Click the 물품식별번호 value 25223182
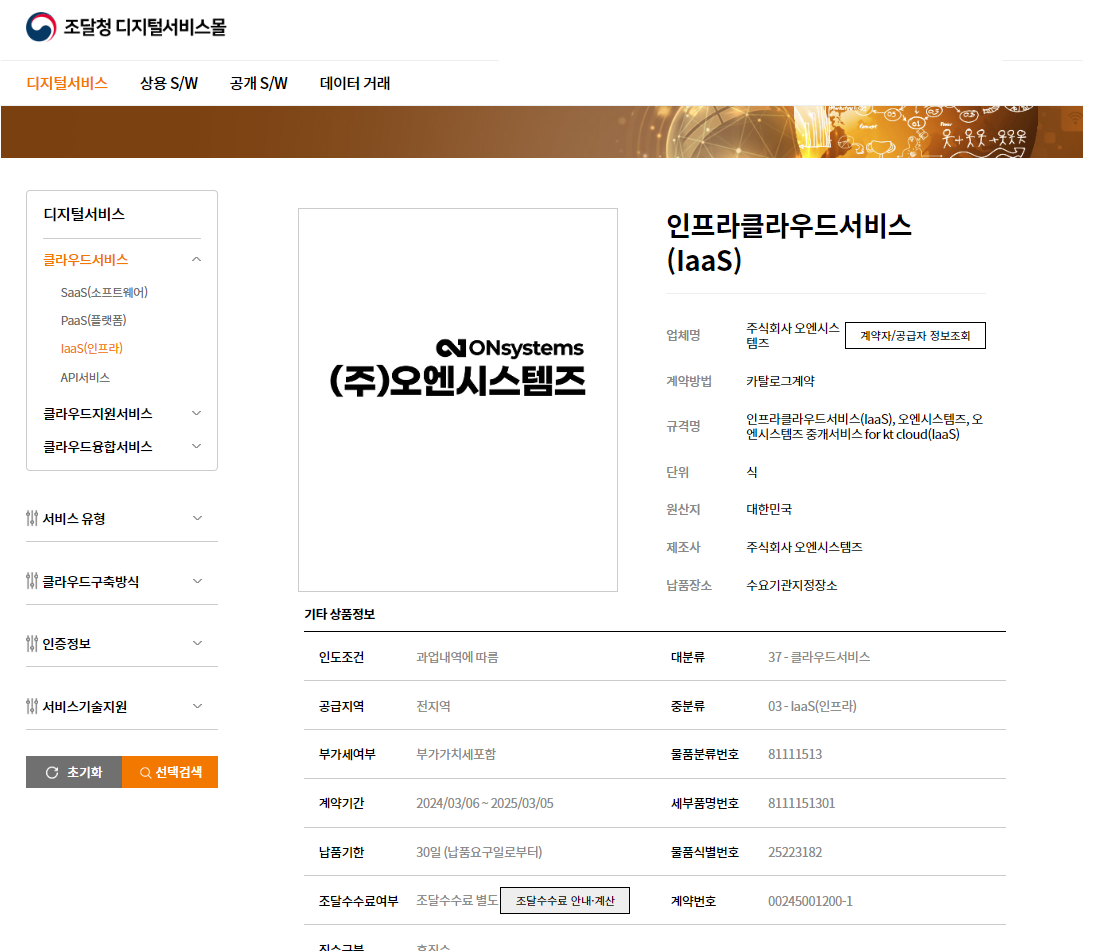The width and height of the screenshot is (1096, 952). coord(795,852)
